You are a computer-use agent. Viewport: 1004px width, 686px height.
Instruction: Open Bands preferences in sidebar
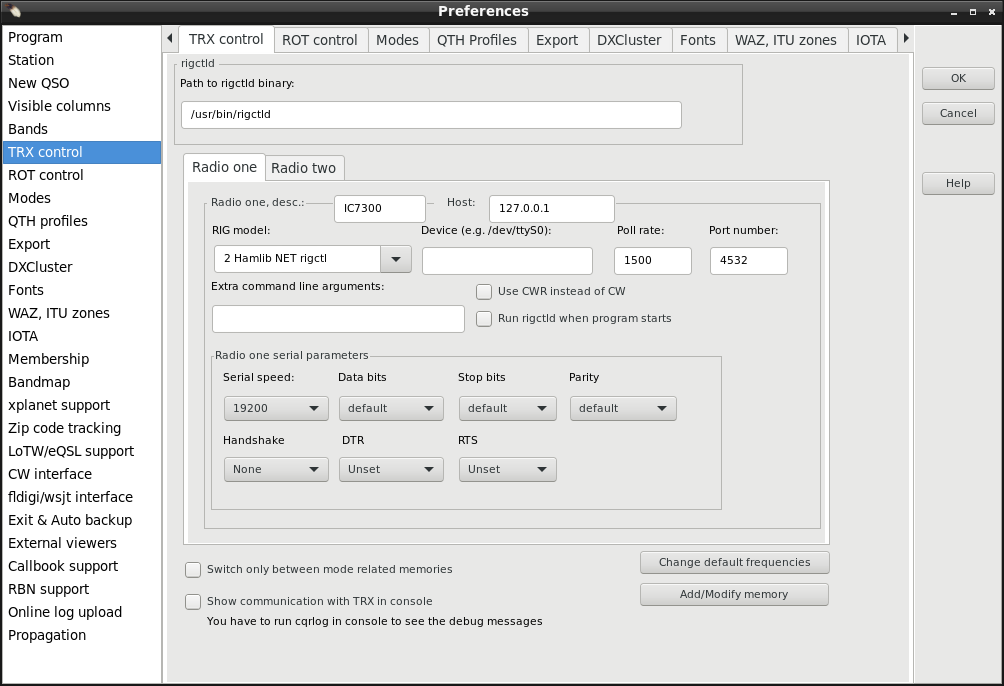pos(82,129)
